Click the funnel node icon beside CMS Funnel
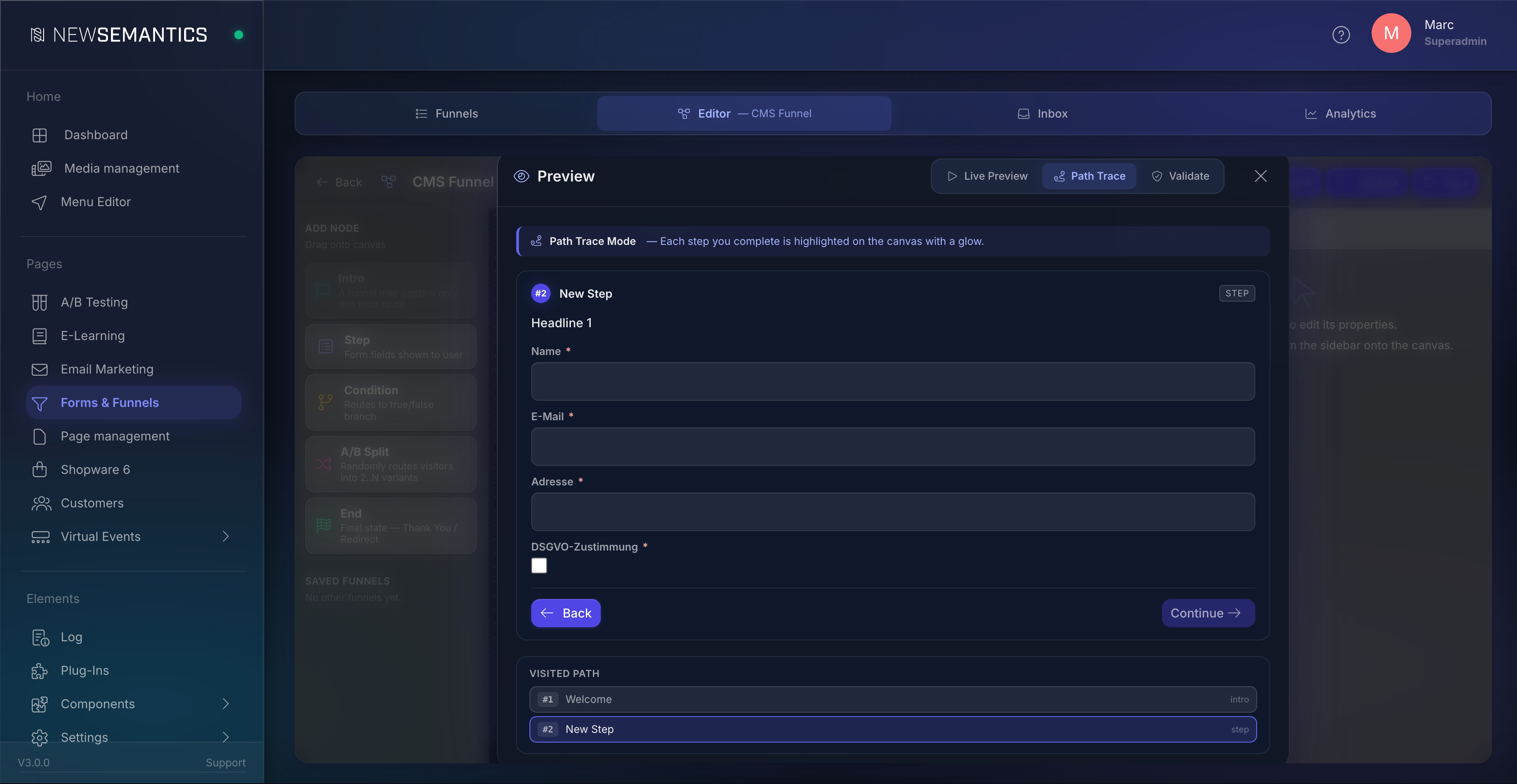The height and width of the screenshot is (784, 1517). point(388,182)
